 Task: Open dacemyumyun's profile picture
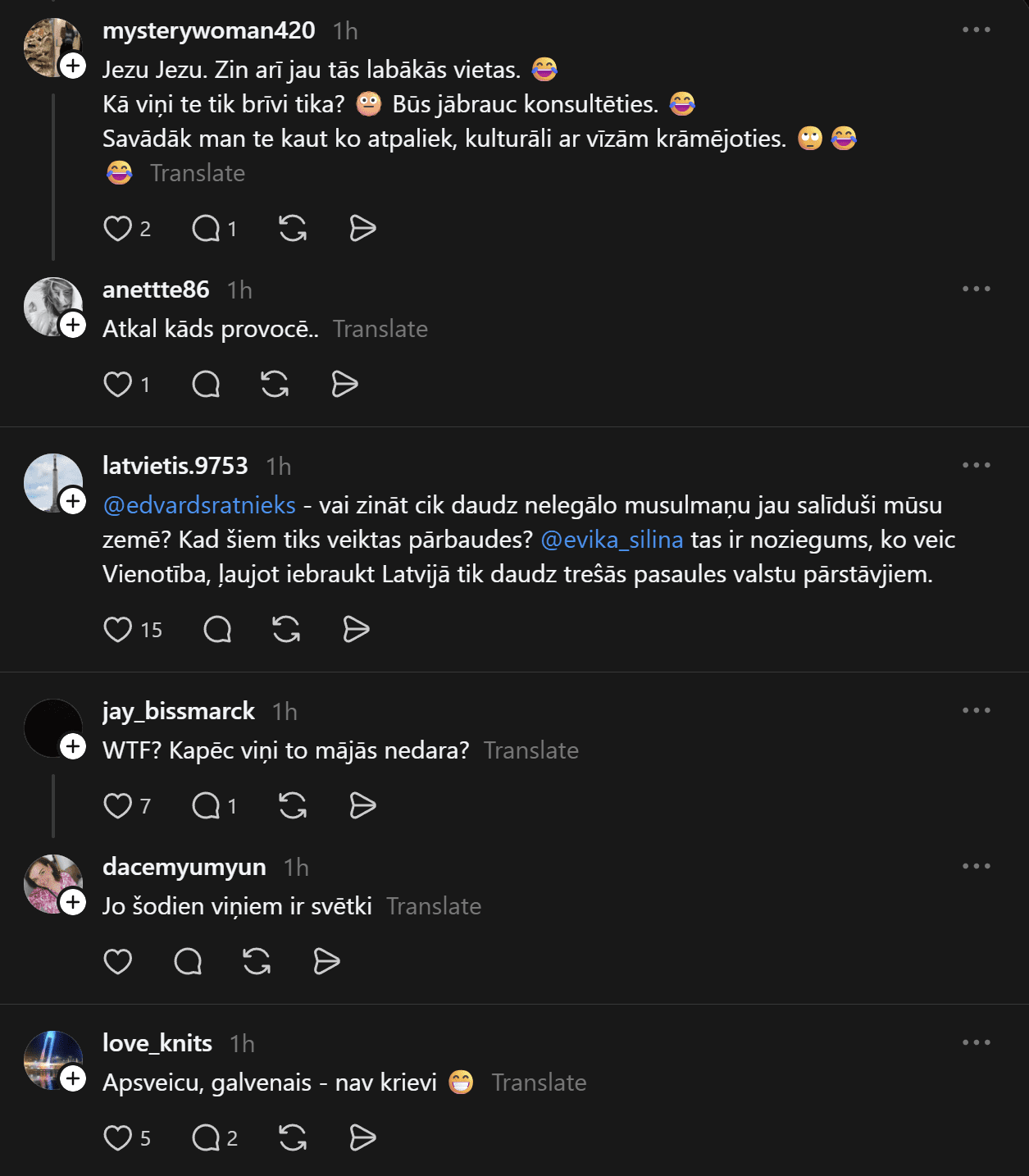52,883
